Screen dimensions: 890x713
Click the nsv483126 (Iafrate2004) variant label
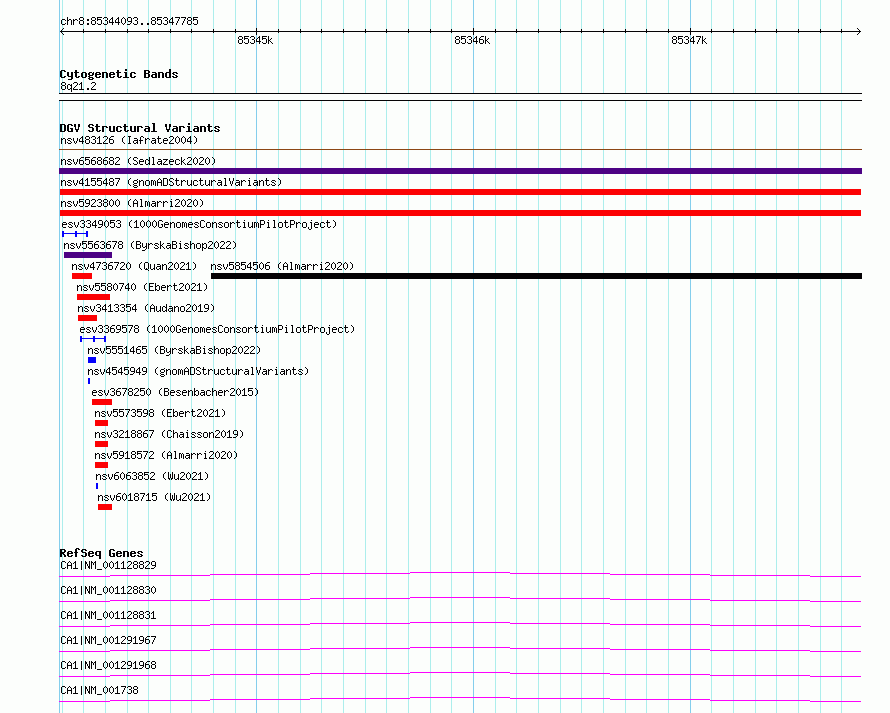(x=129, y=140)
